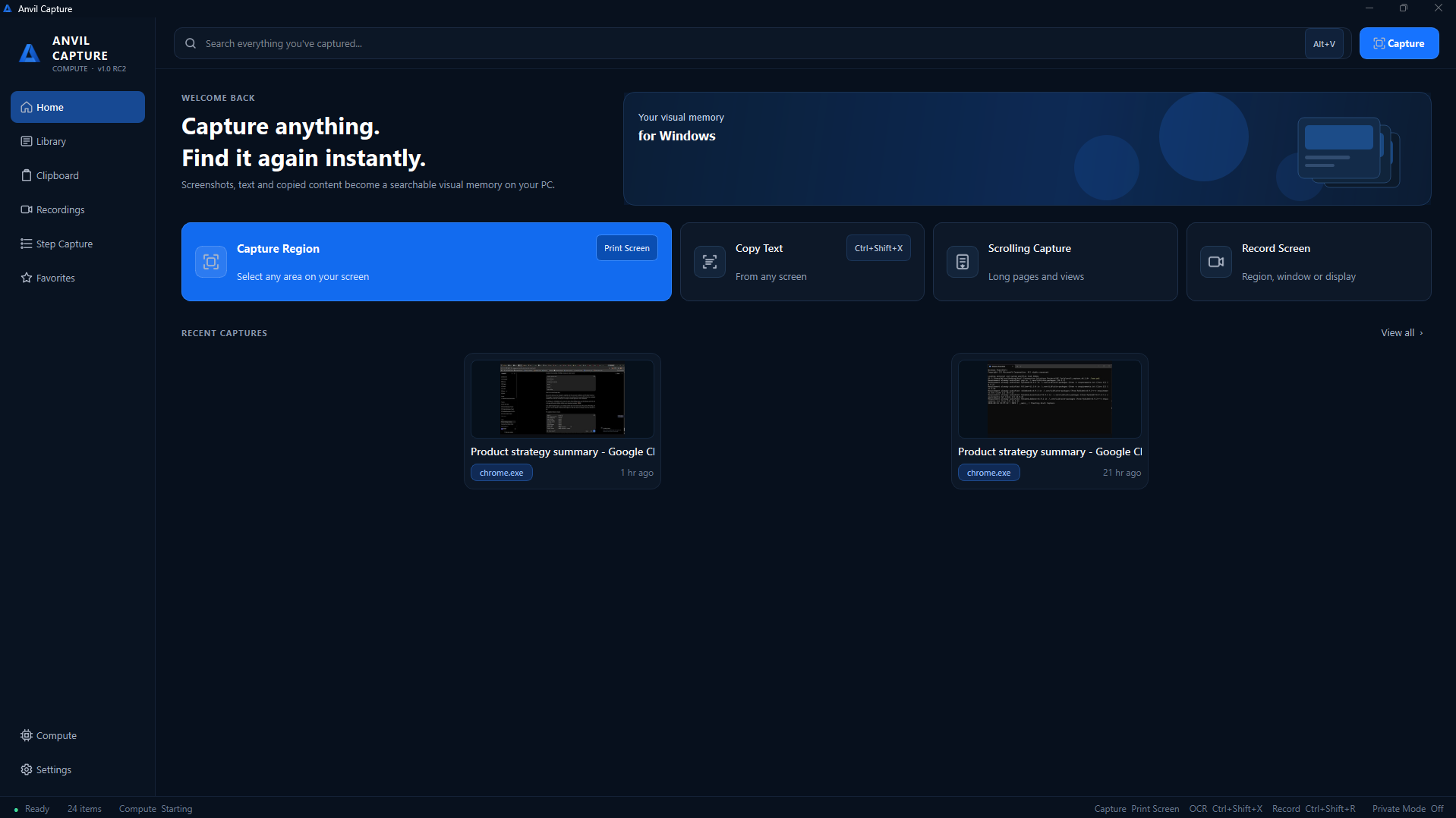Click 'Record Ctrl+Shift+R' status entry
The image size is (1456, 818).
(1314, 809)
